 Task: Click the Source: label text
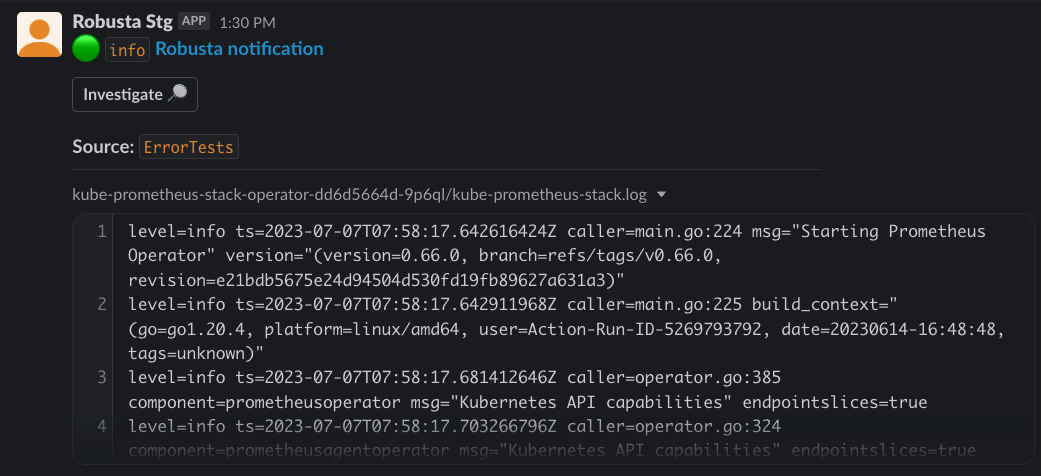(104, 147)
